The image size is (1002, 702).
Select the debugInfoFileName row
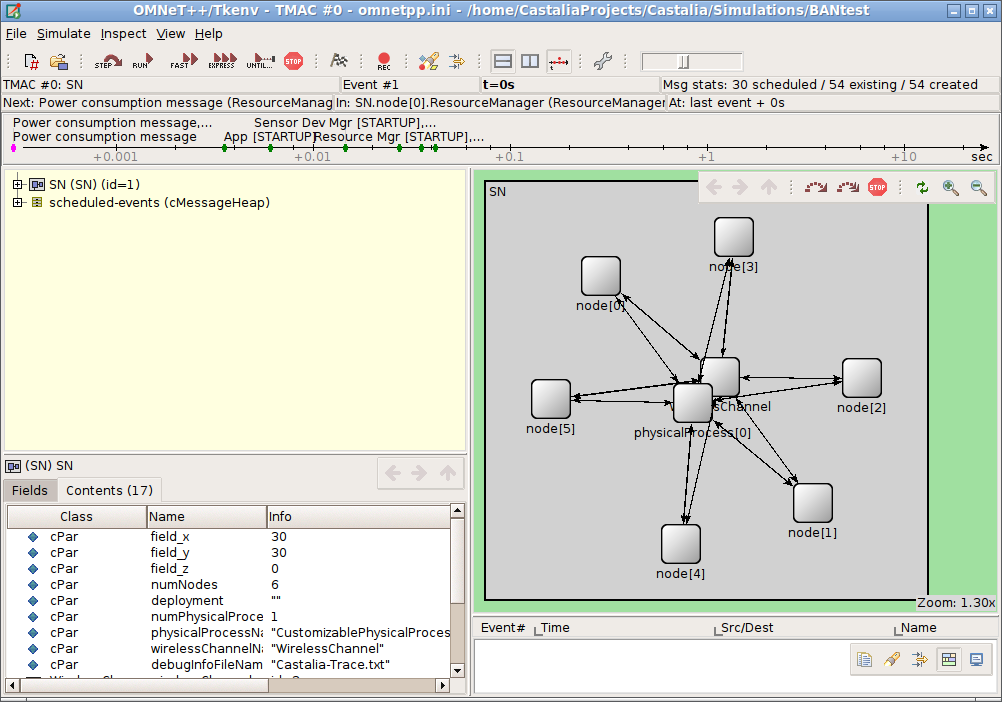click(x=228, y=664)
